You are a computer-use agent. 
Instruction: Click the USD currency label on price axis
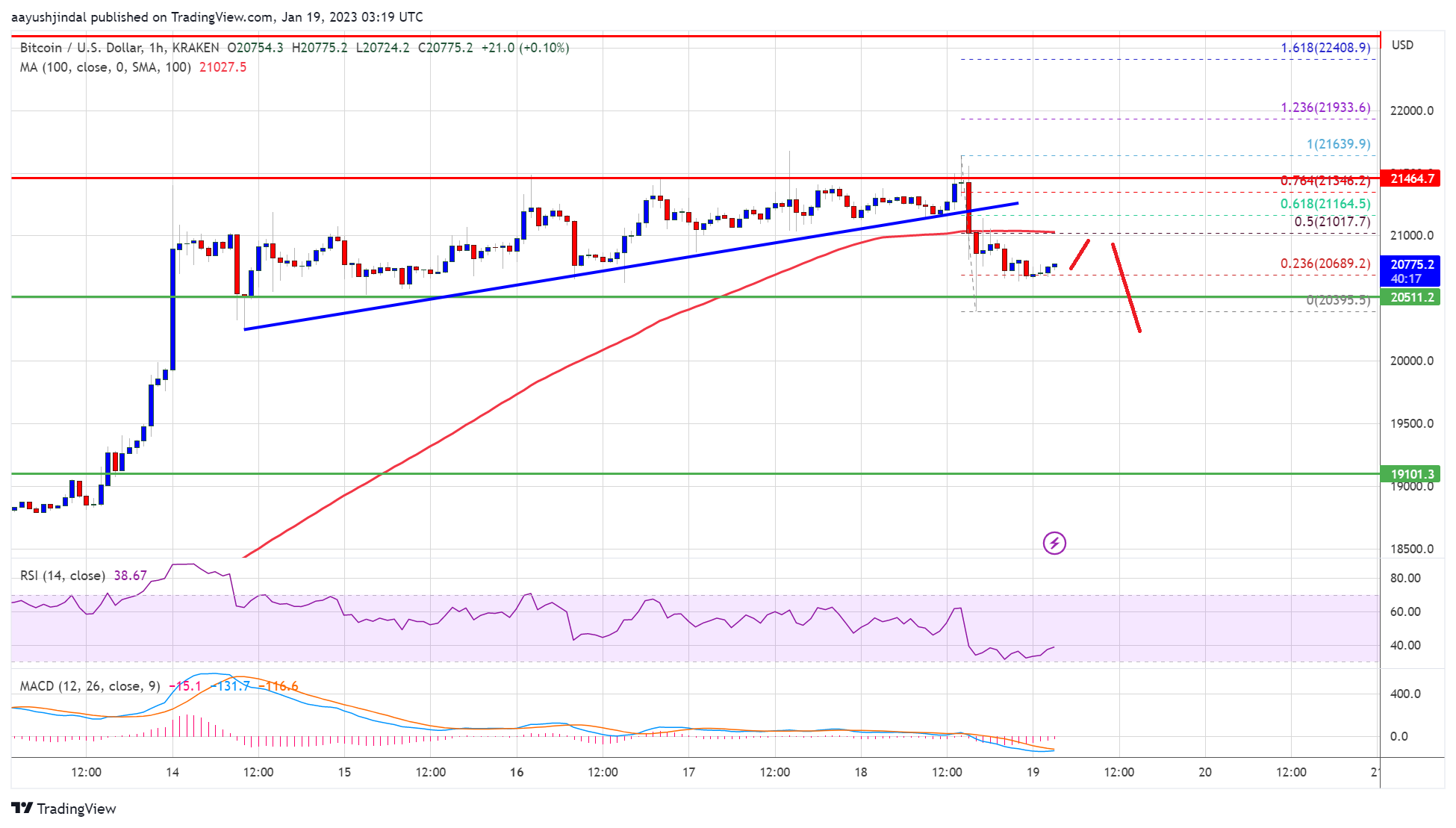pyautogui.click(x=1402, y=45)
